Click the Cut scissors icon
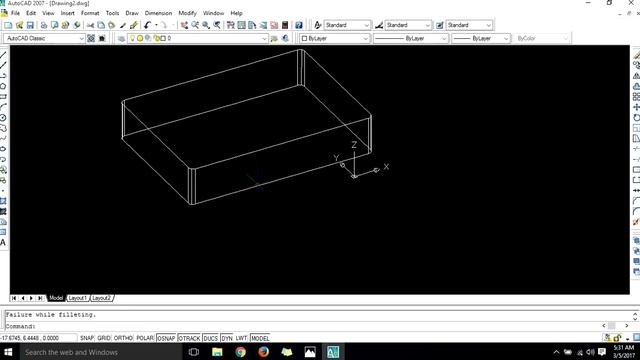This screenshot has height=360, width=640. click(x=90, y=25)
